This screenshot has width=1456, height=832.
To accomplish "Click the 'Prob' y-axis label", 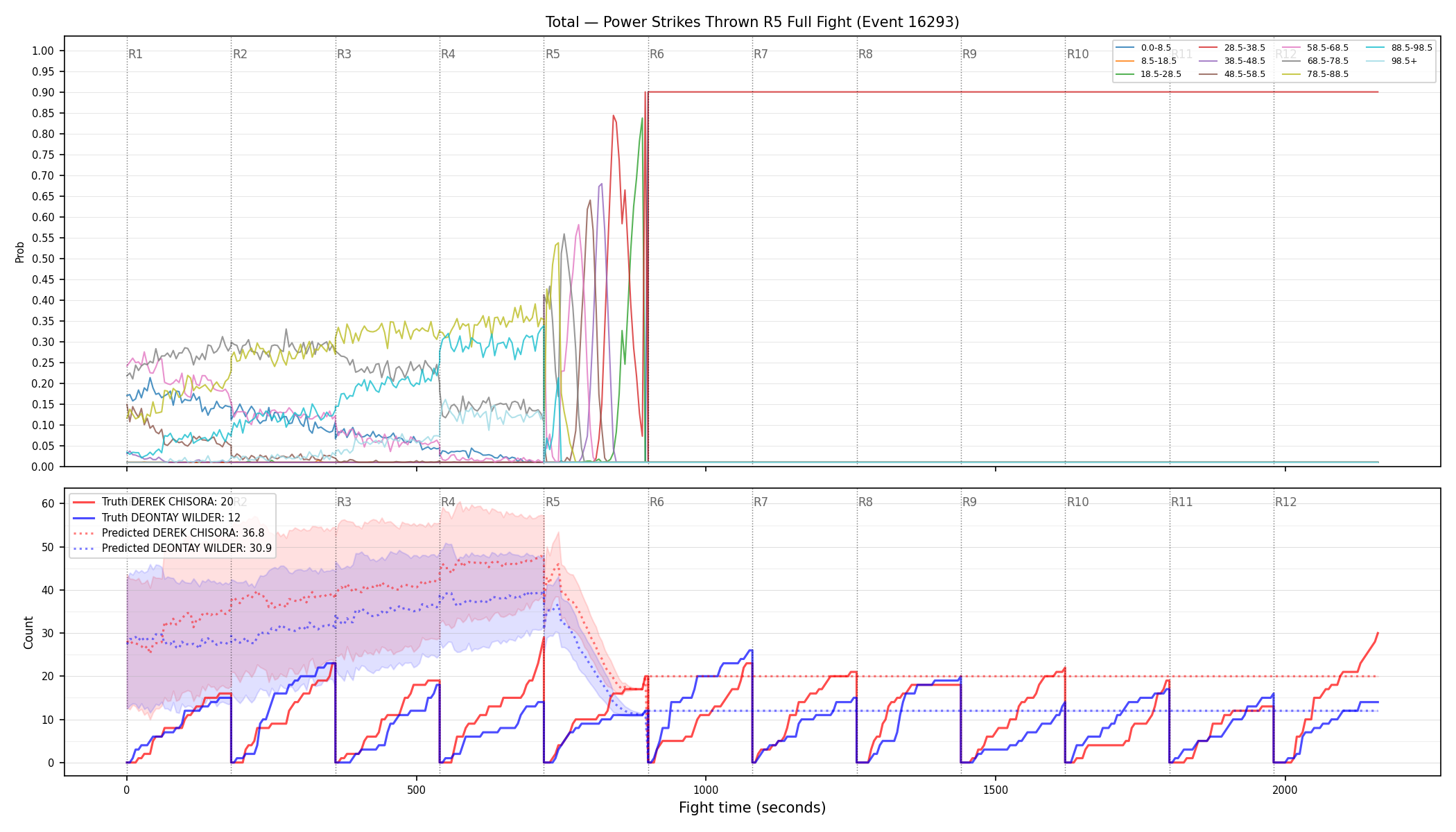I will click(19, 252).
